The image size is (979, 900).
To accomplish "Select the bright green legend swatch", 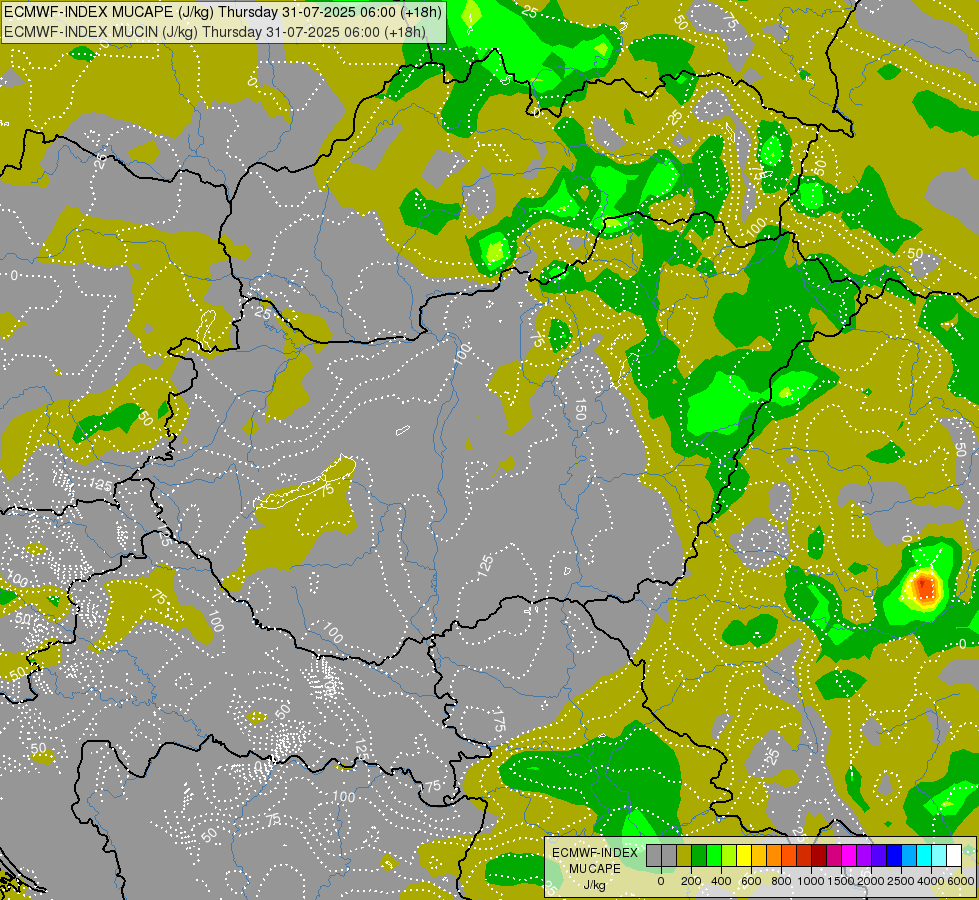I will tap(714, 855).
